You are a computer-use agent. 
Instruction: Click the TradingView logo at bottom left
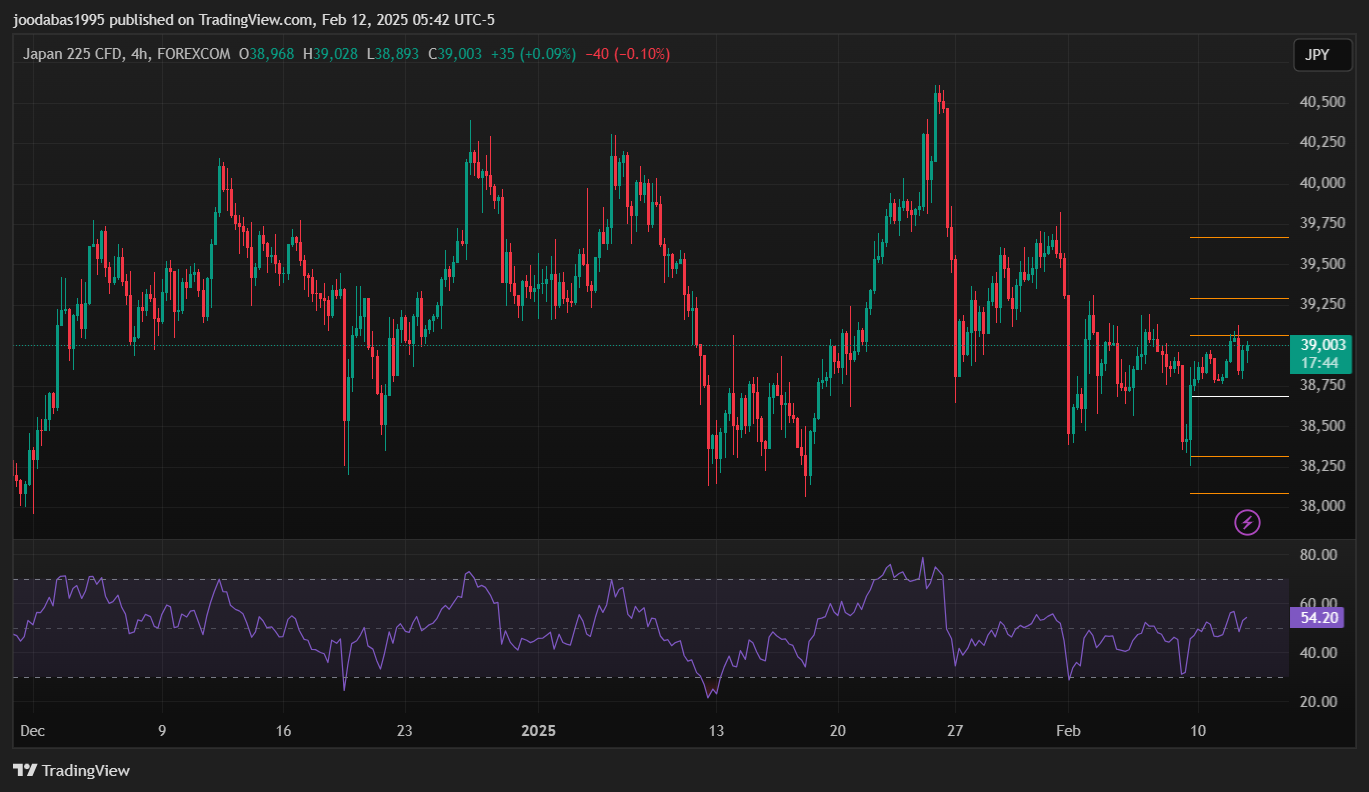(x=71, y=770)
